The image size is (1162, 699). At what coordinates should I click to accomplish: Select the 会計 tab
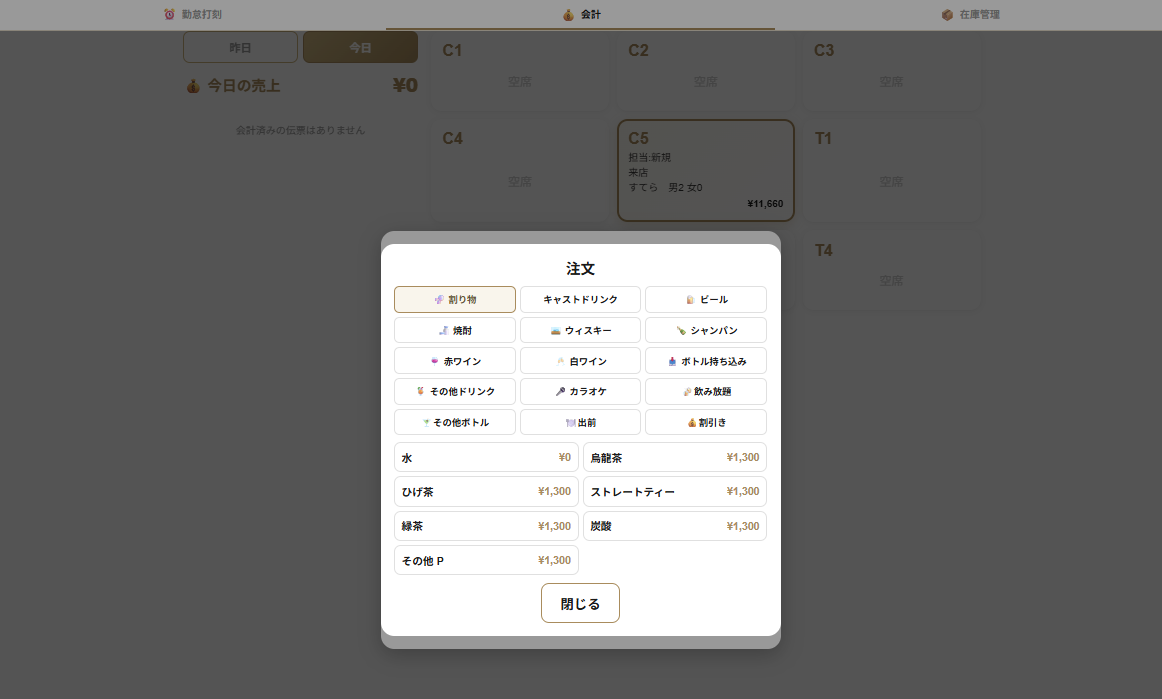pyautogui.click(x=580, y=15)
